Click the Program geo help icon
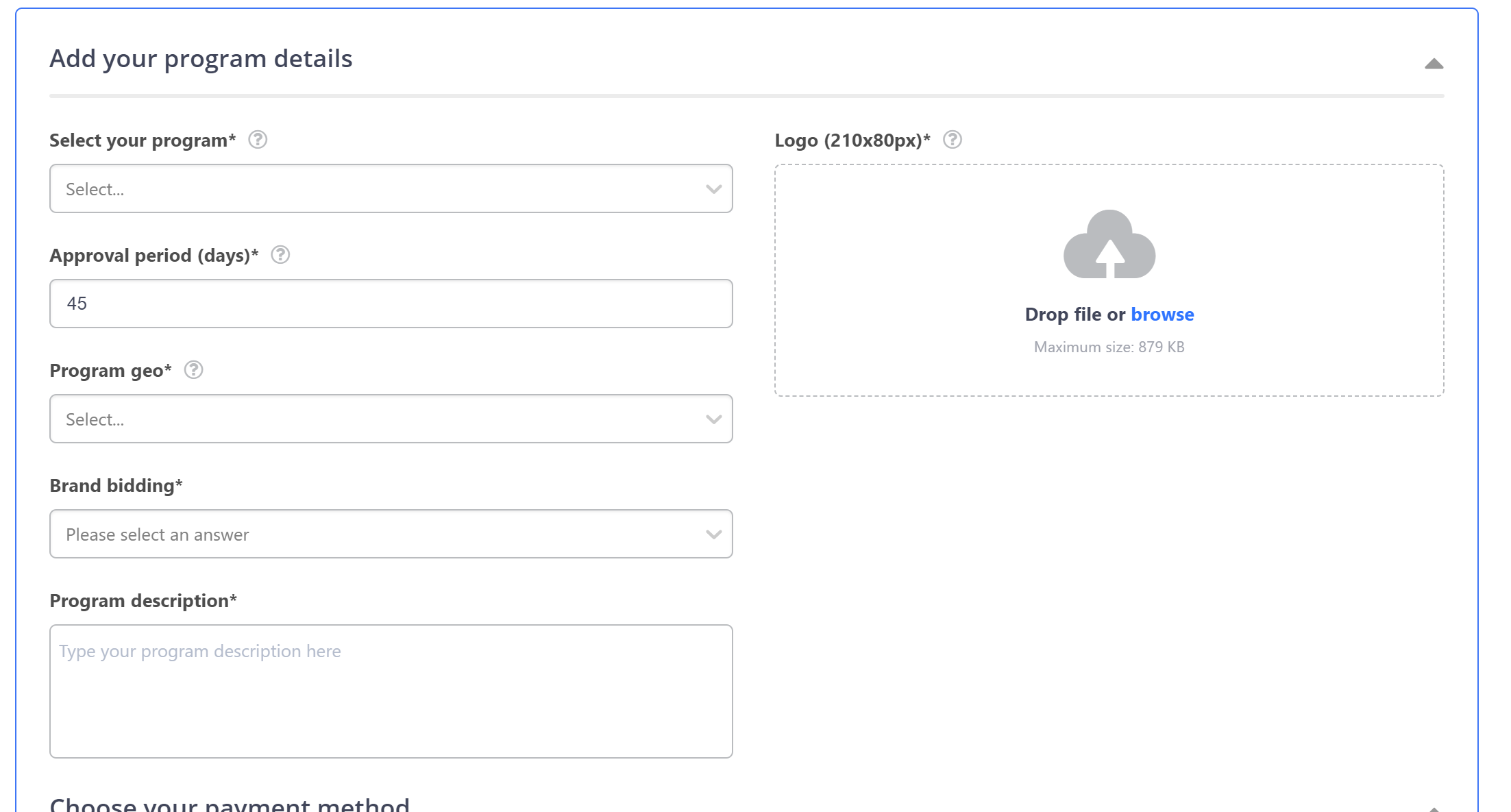This screenshot has height=812, width=1511. (194, 370)
